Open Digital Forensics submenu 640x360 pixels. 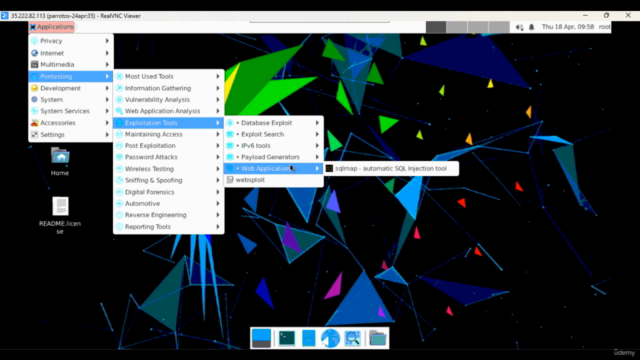point(169,192)
